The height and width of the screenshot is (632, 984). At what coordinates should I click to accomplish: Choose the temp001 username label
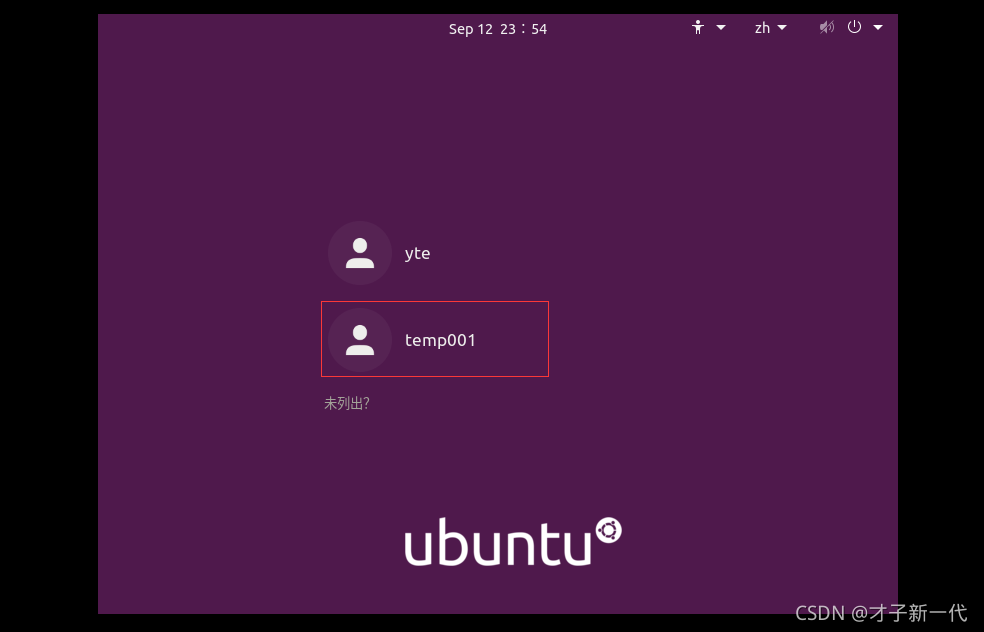[x=440, y=340]
